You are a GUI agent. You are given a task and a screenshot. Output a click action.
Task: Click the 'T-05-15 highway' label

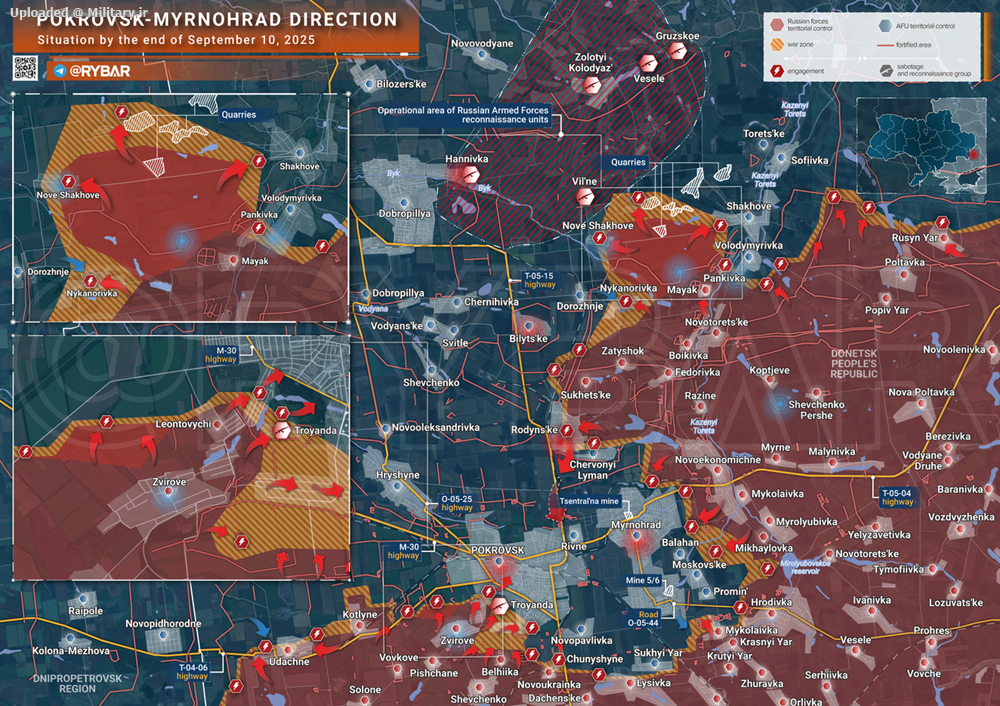[539, 280]
